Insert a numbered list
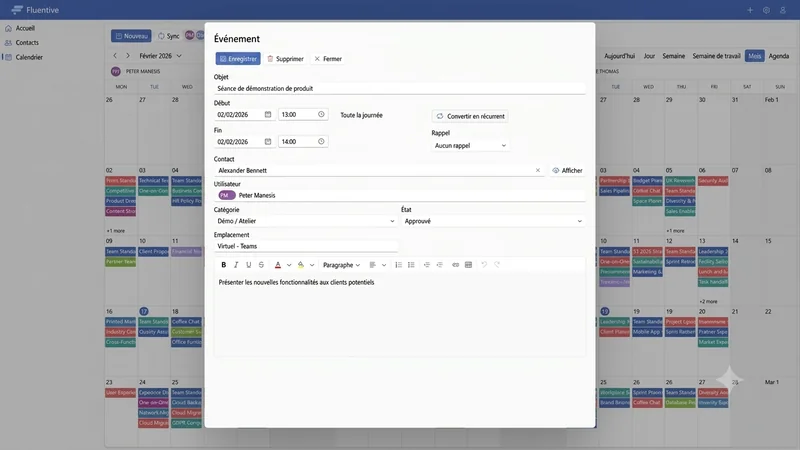The height and width of the screenshot is (450, 800). [x=398, y=265]
